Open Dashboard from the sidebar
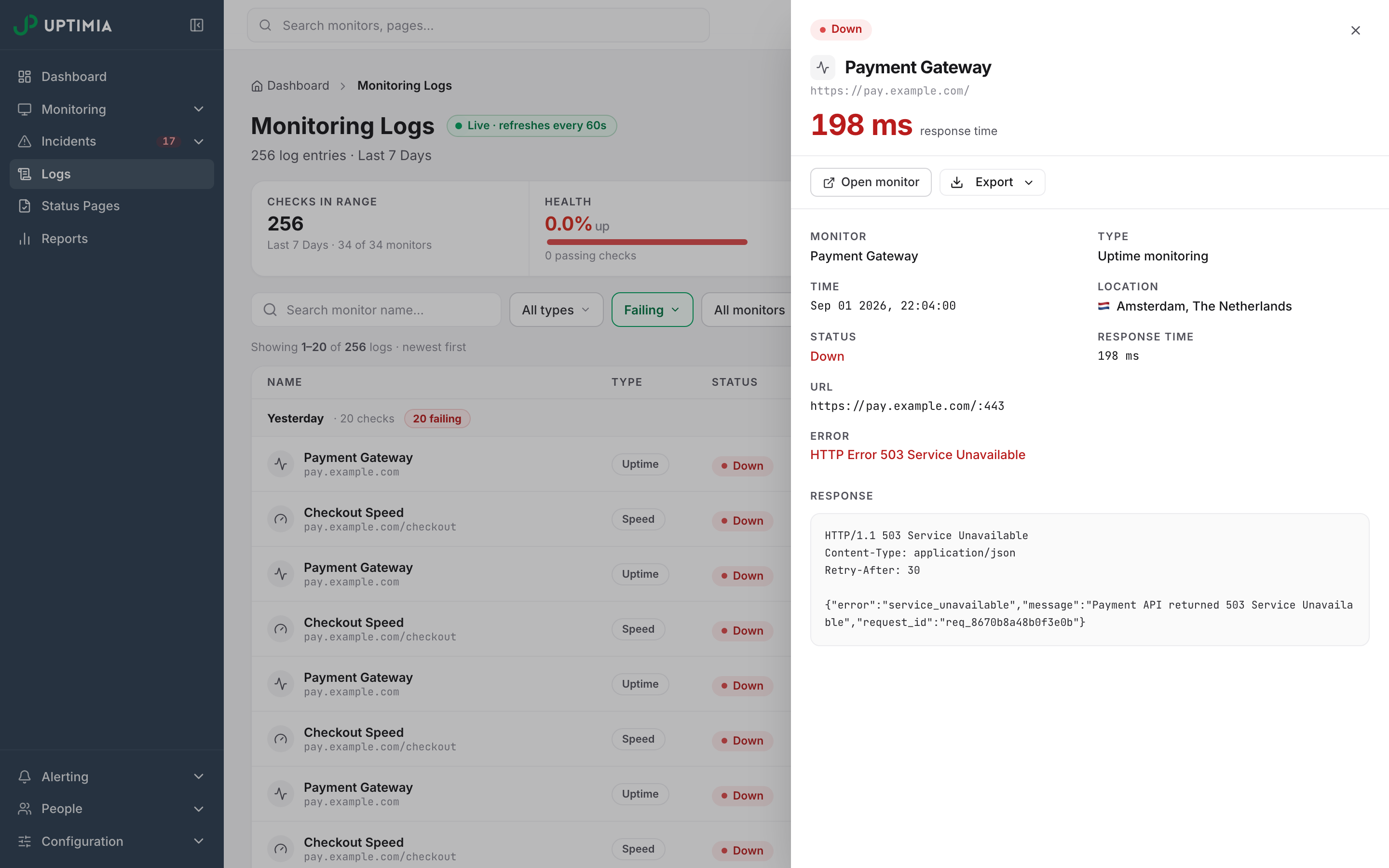 [x=112, y=76]
